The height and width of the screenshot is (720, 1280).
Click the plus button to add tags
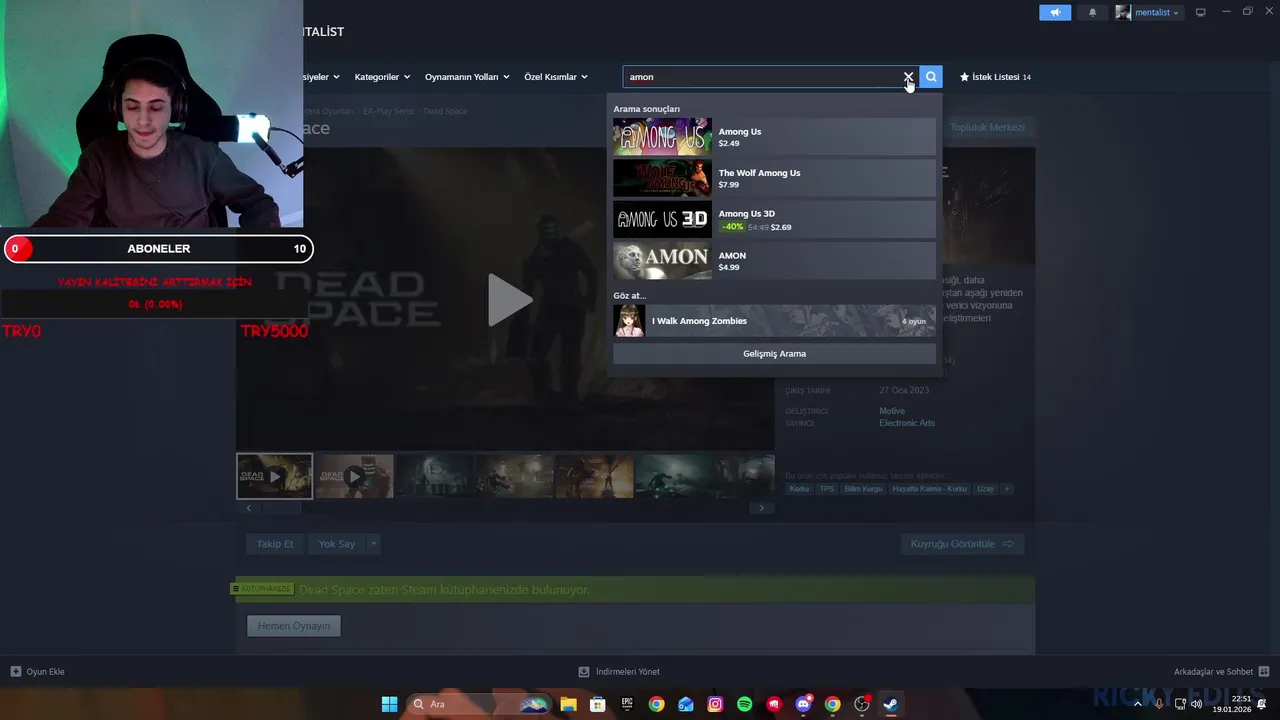(1007, 489)
